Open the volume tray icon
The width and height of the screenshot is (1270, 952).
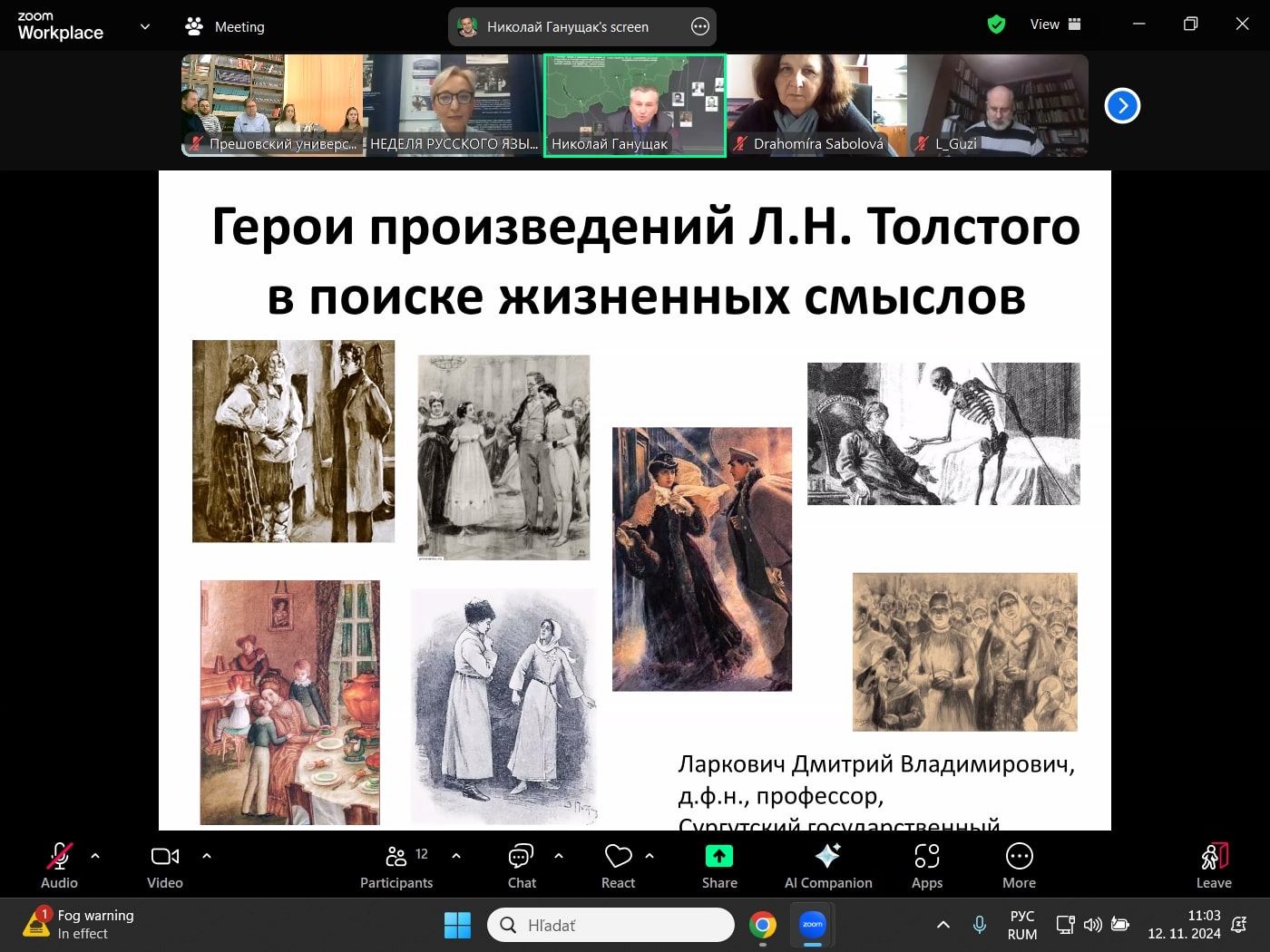pos(1092,925)
